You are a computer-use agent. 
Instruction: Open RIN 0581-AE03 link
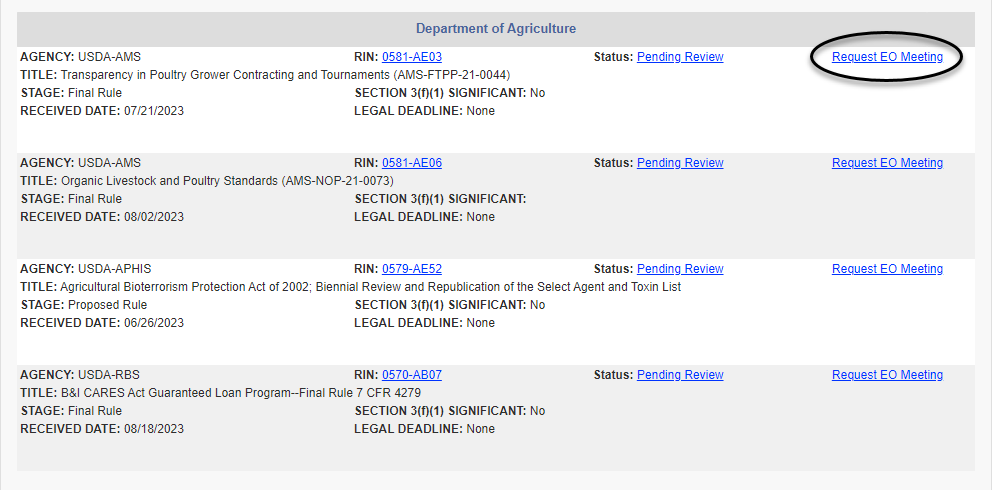(411, 57)
